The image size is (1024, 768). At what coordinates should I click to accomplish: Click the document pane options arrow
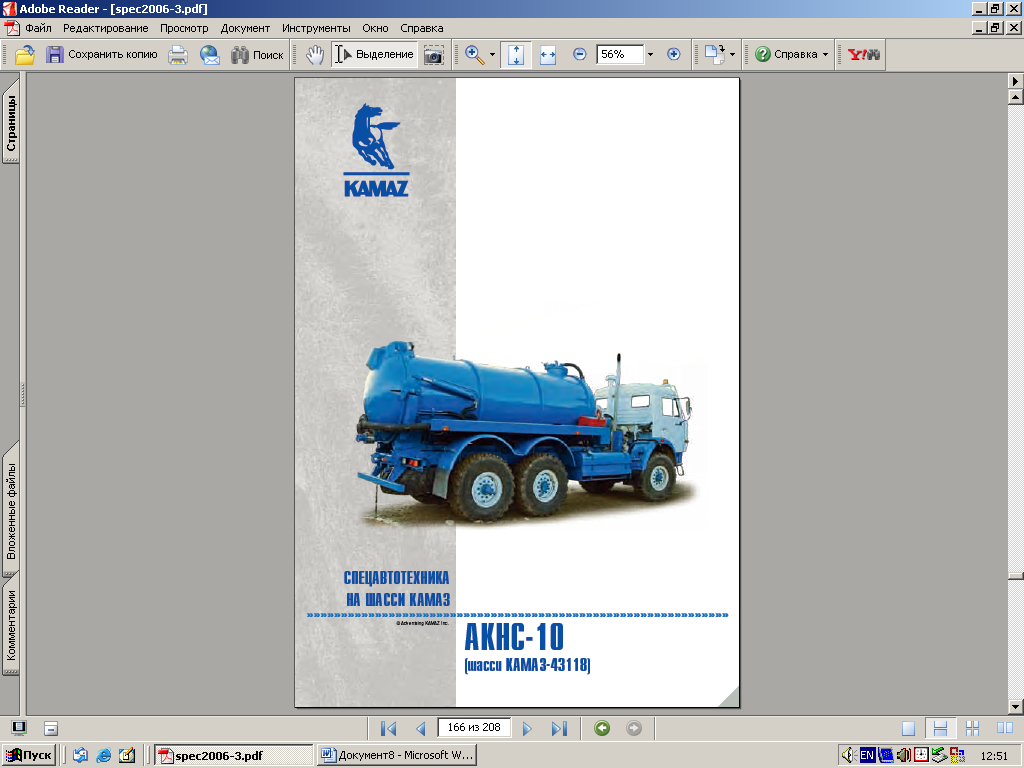[1016, 81]
